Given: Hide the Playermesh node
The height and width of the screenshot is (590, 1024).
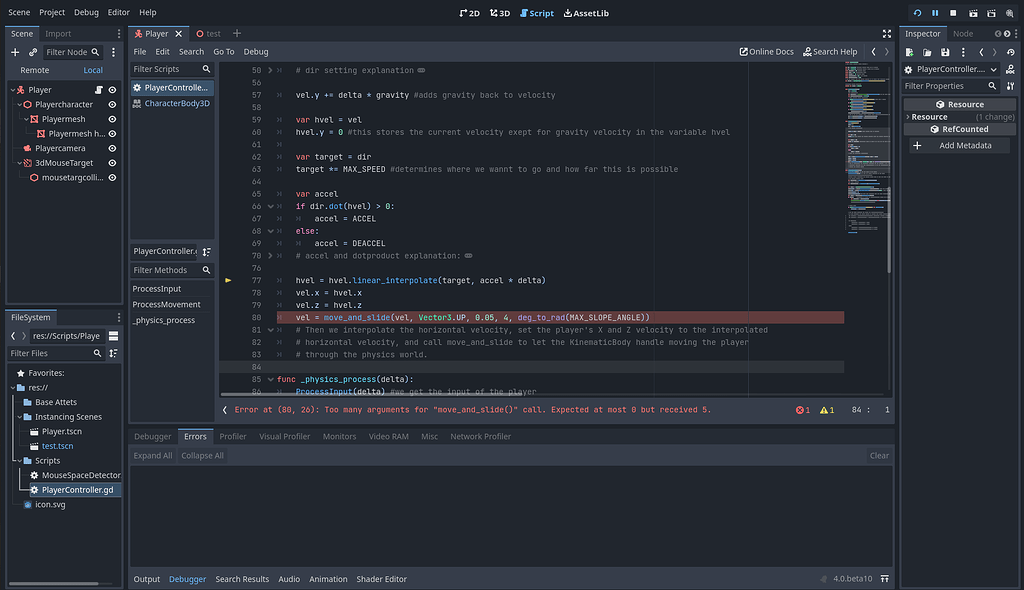Looking at the screenshot, I should coord(111,118).
